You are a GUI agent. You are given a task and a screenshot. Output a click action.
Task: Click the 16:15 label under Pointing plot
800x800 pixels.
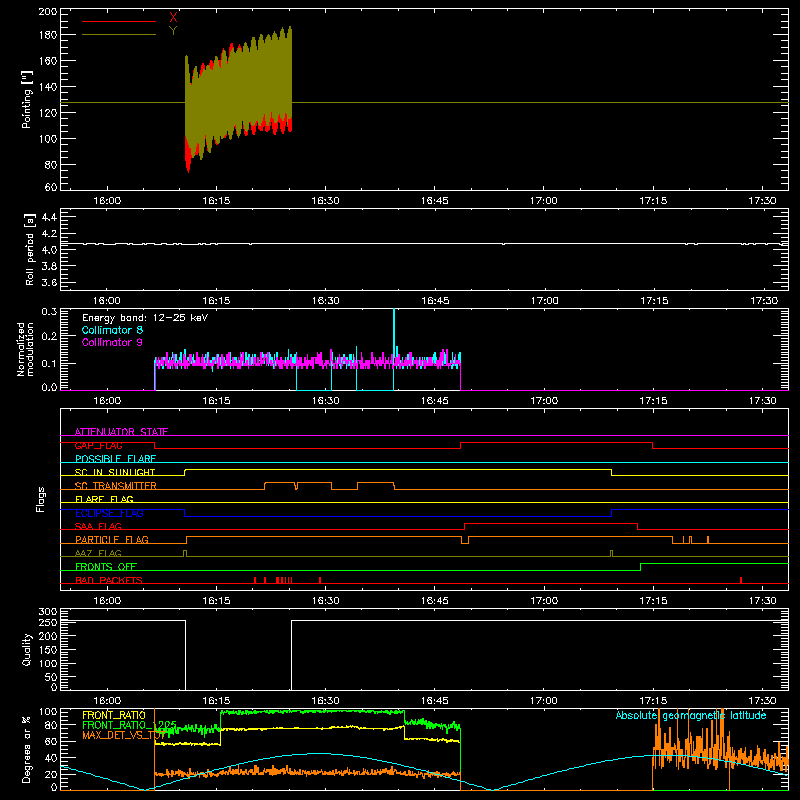216,201
